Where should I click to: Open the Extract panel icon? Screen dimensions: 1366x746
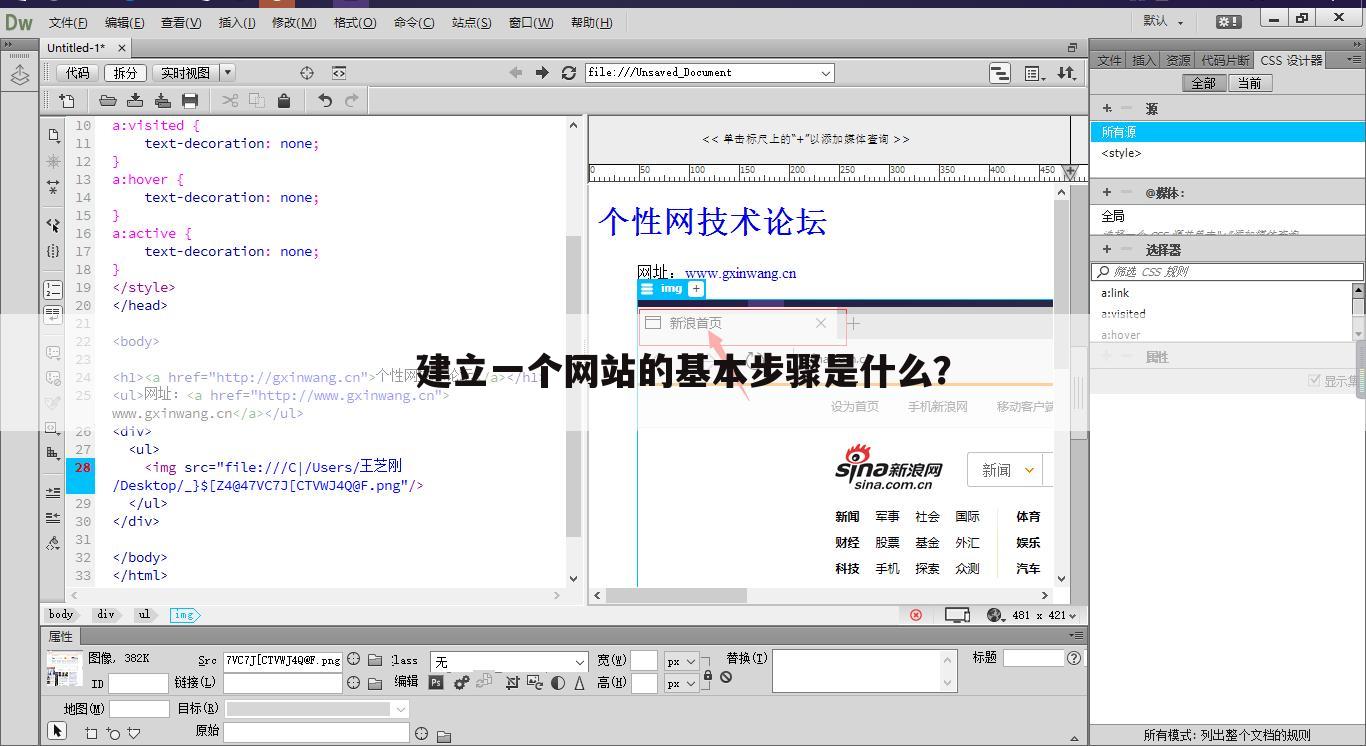pyautogui.click(x=19, y=76)
